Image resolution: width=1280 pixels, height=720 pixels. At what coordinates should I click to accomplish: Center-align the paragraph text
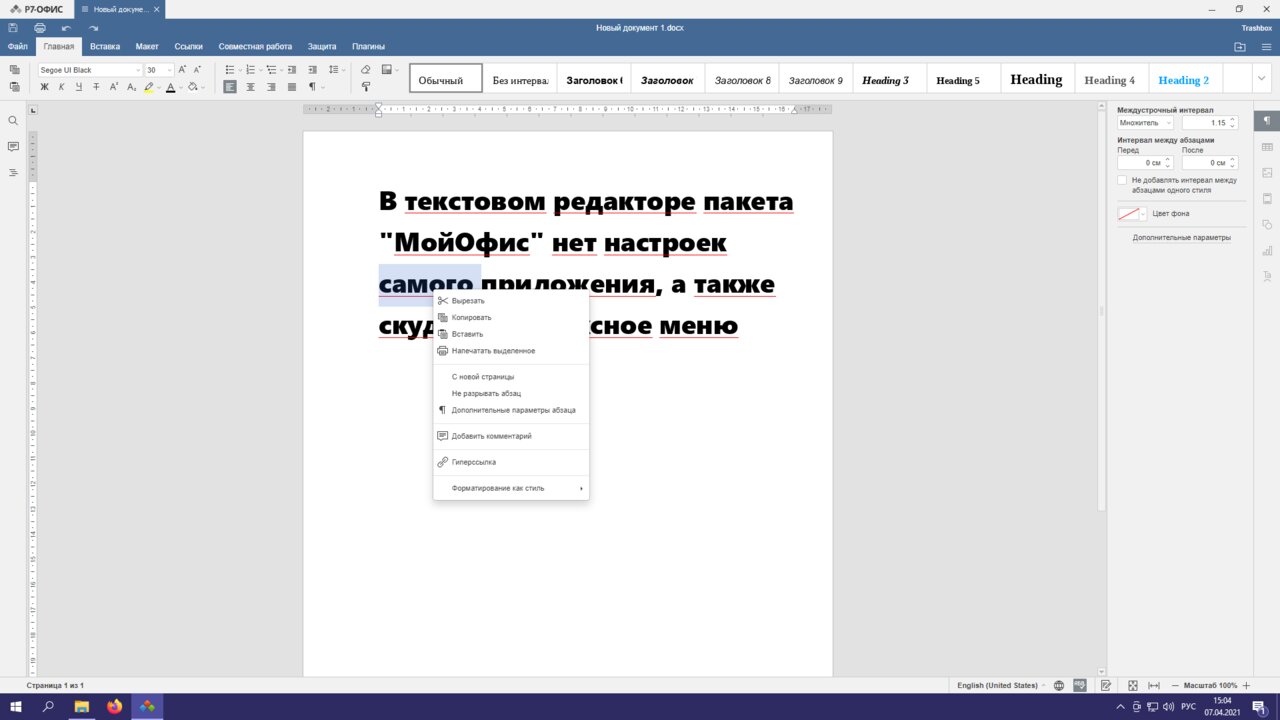[x=250, y=88]
